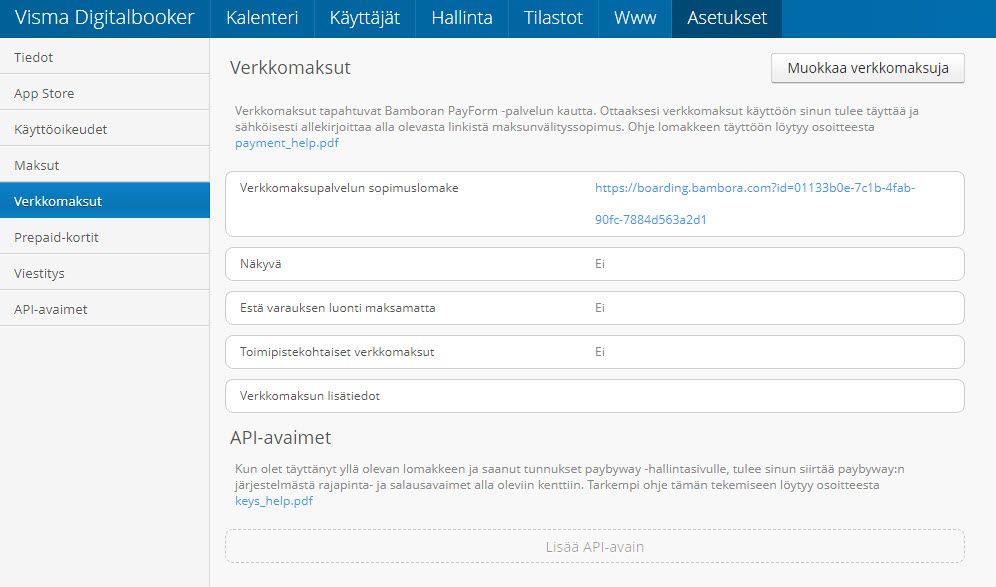Open API-avaimet in the sidebar

click(51, 309)
